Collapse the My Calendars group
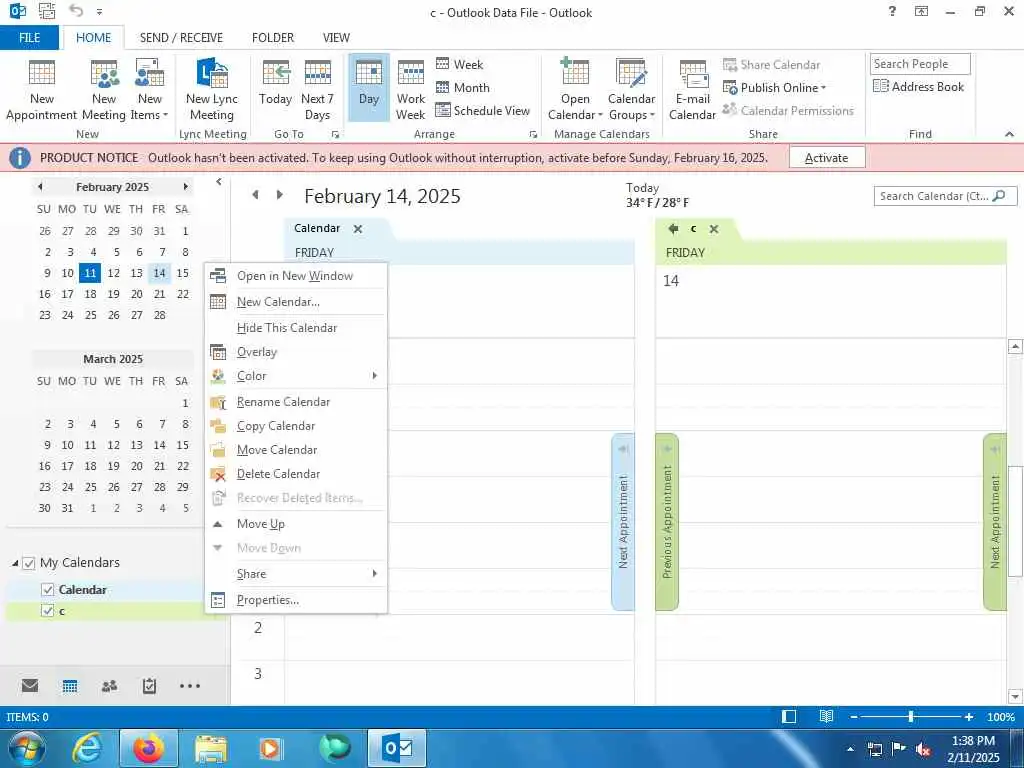Viewport: 1024px width, 768px height. pos(14,563)
